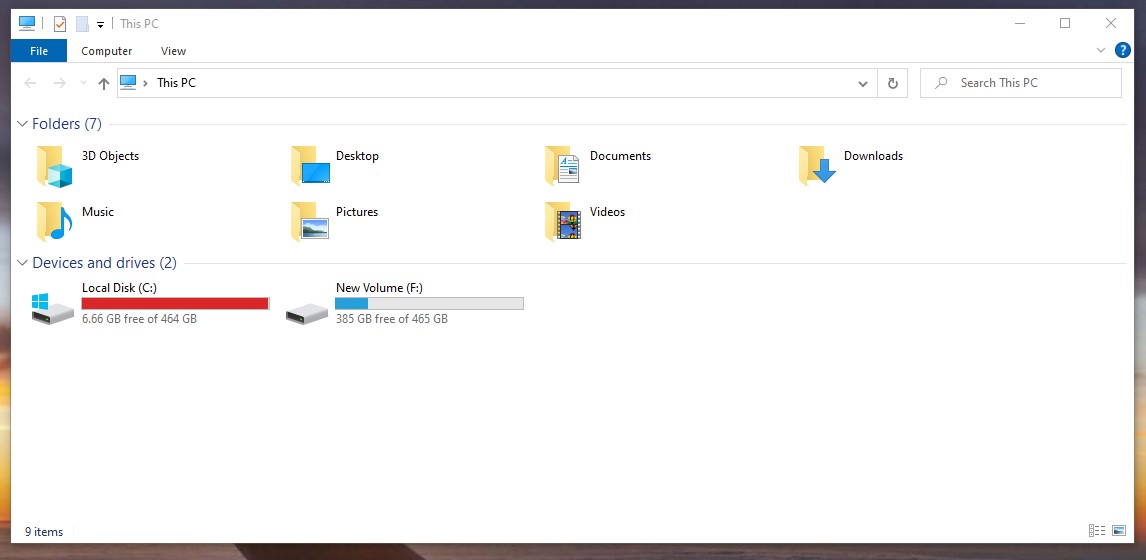Close the This PC window
The image size is (1146, 560).
[1111, 23]
